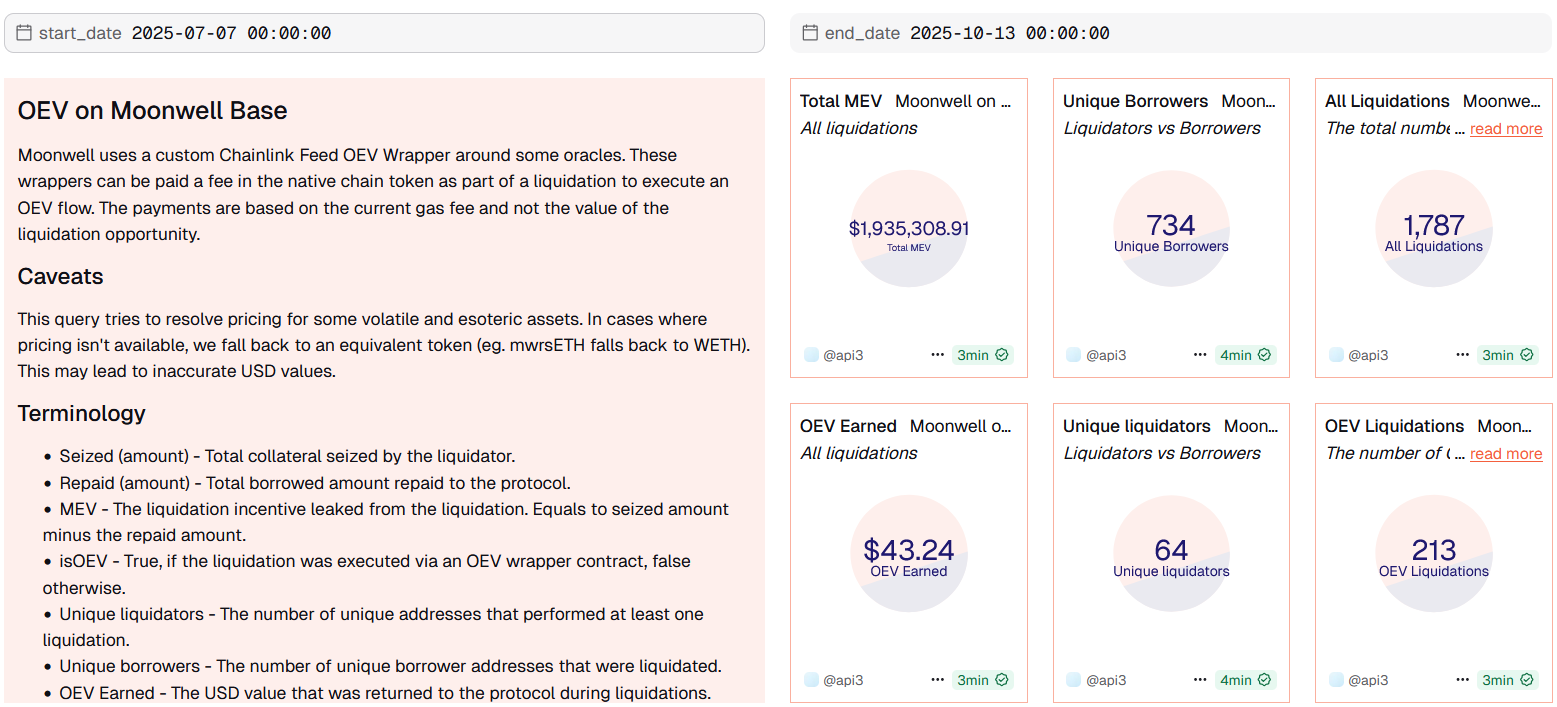1557x707 pixels.
Task: Open the Total MEV card title
Action: tap(841, 101)
